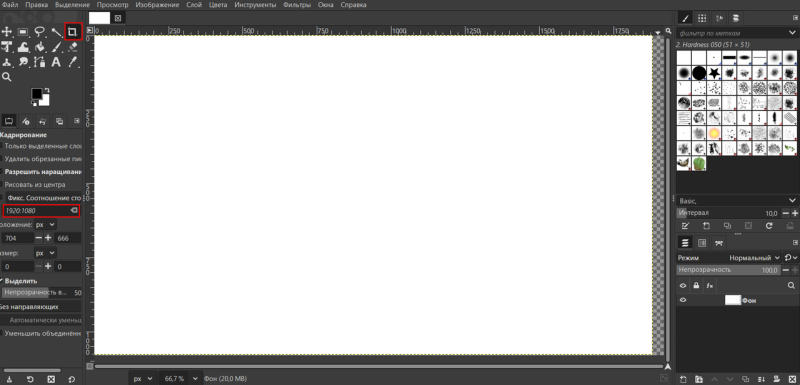Select the Move tool

pos(7,32)
